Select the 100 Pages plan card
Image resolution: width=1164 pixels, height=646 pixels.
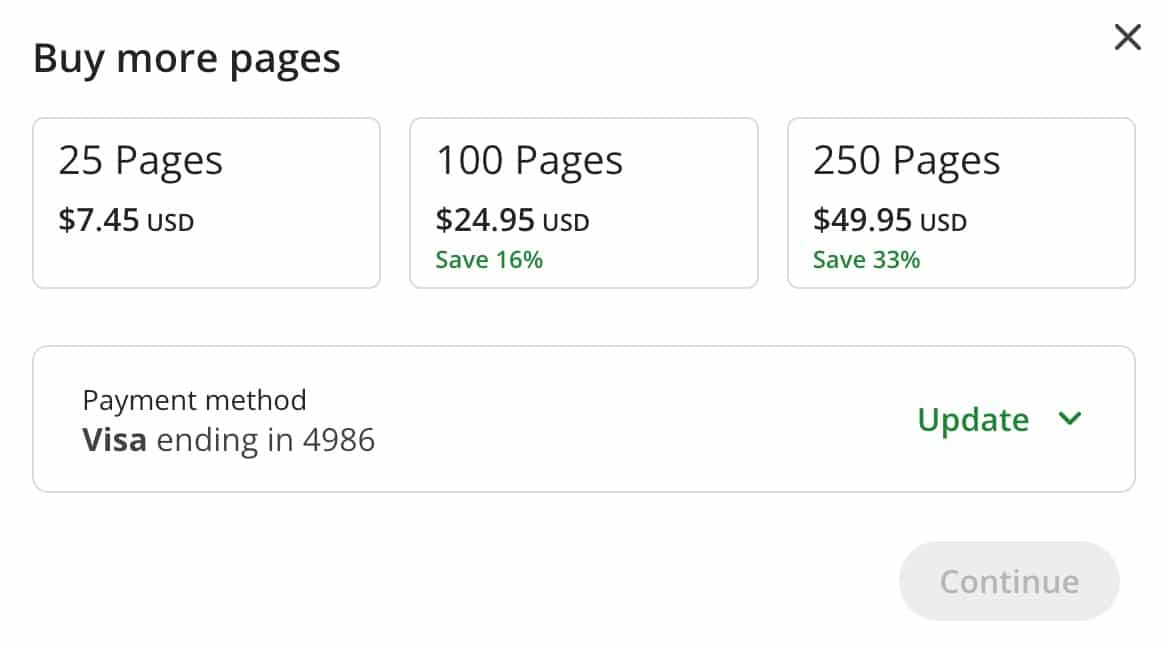click(x=584, y=201)
